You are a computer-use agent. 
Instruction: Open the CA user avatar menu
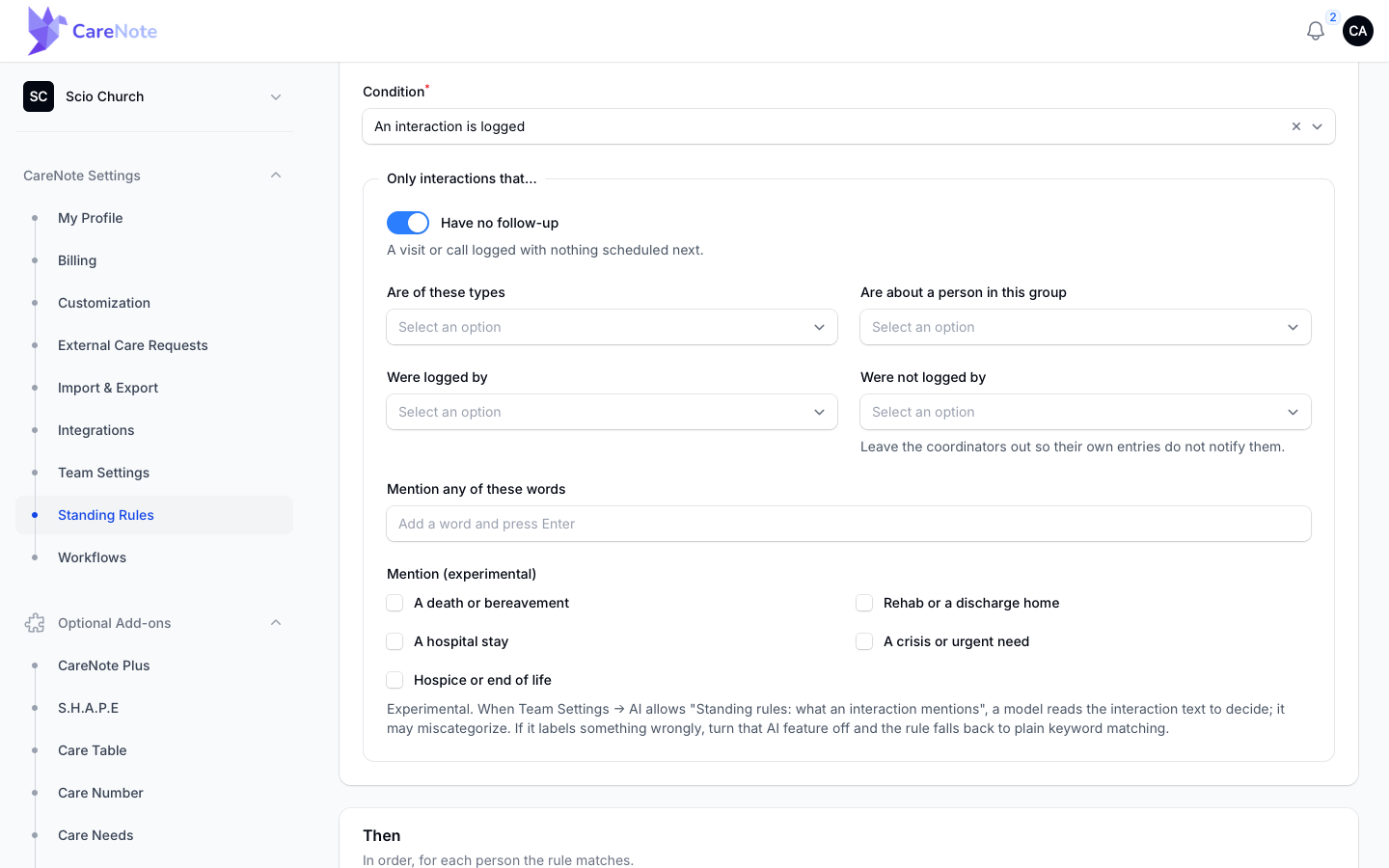pos(1358,31)
